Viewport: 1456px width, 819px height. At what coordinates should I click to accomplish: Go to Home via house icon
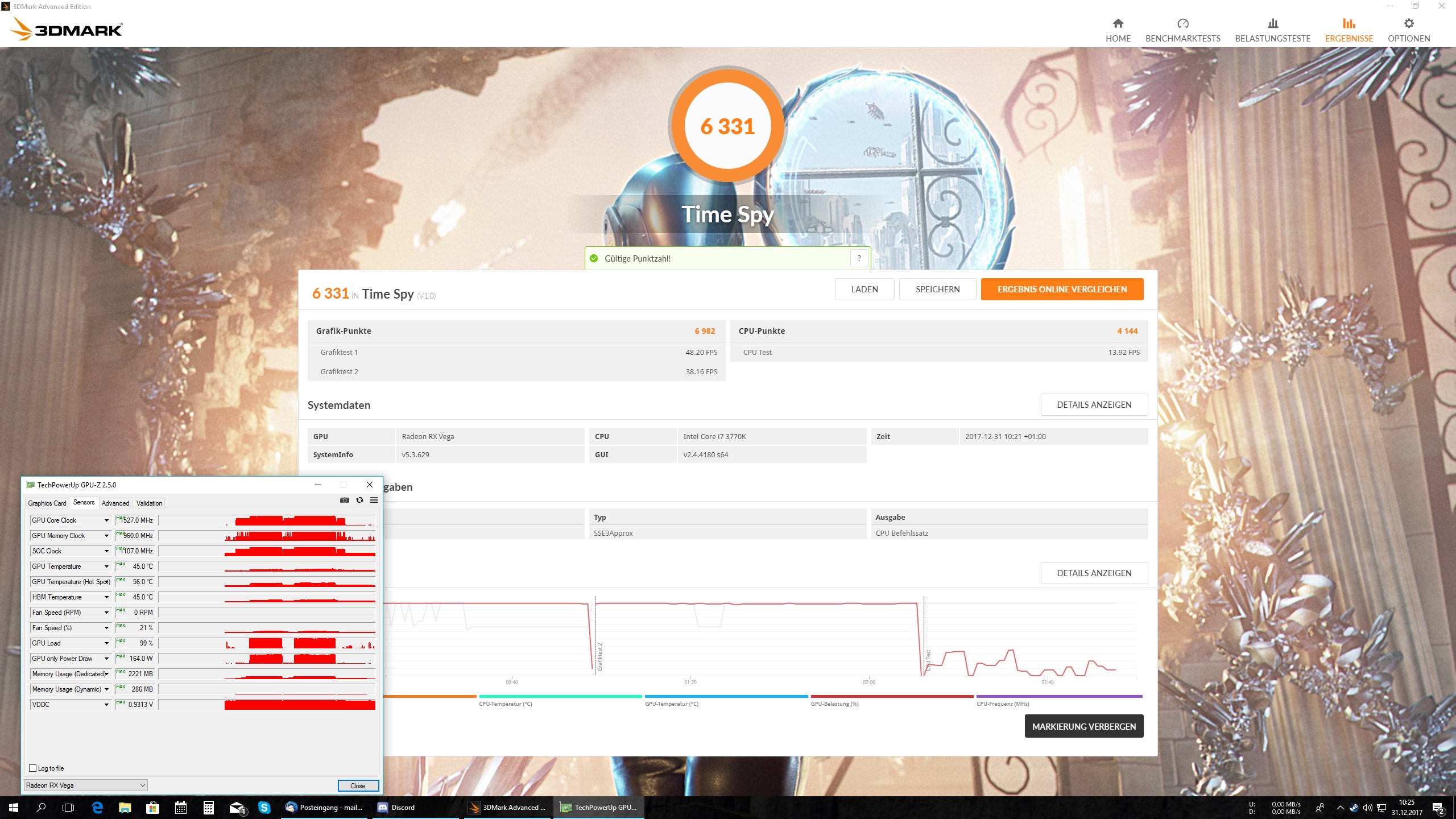1118,24
